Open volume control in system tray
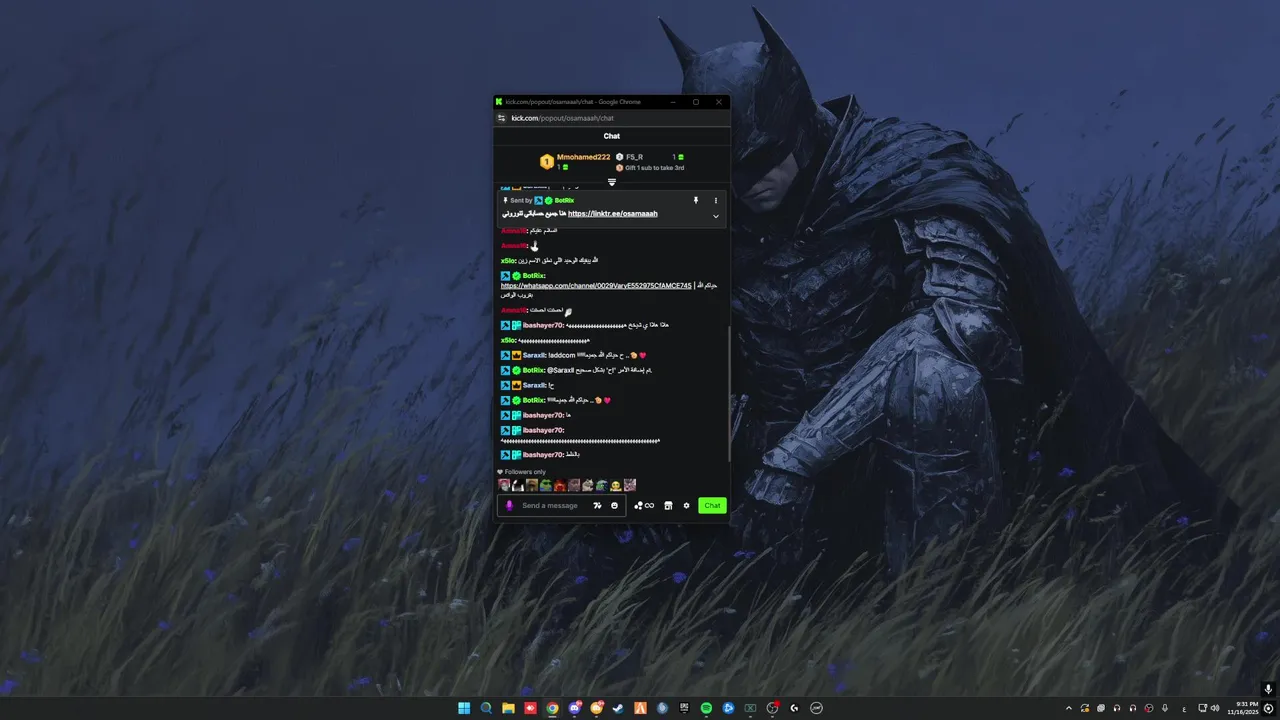 coord(1215,708)
